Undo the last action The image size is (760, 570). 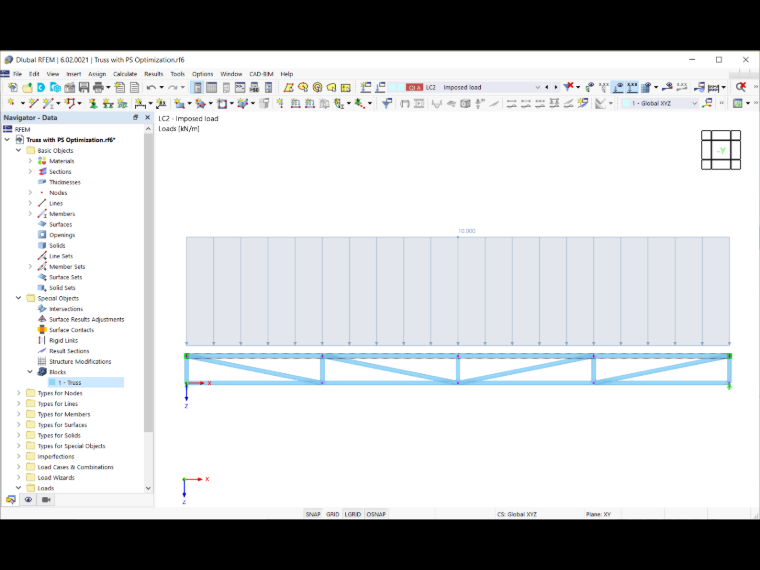tap(151, 87)
